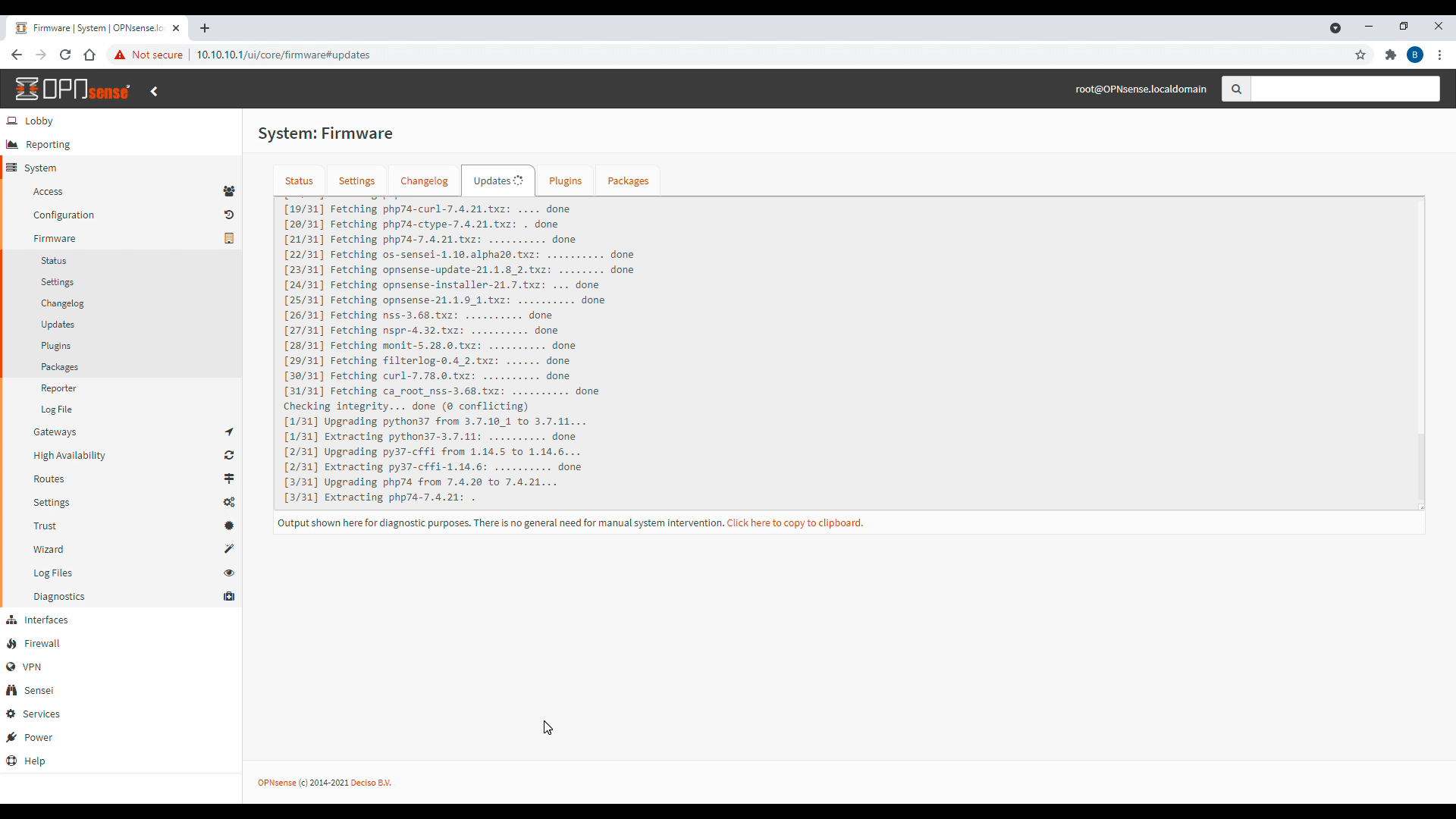The image size is (1456, 819).
Task: Expand the Services menu
Action: (121, 714)
